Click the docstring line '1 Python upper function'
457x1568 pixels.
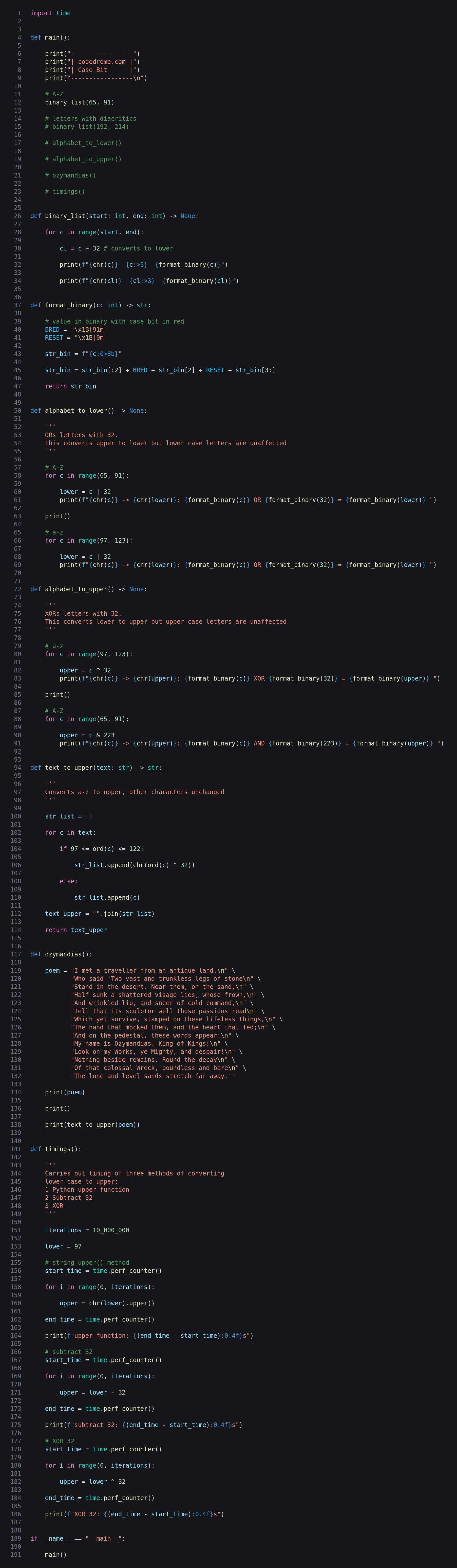[x=87, y=1189]
